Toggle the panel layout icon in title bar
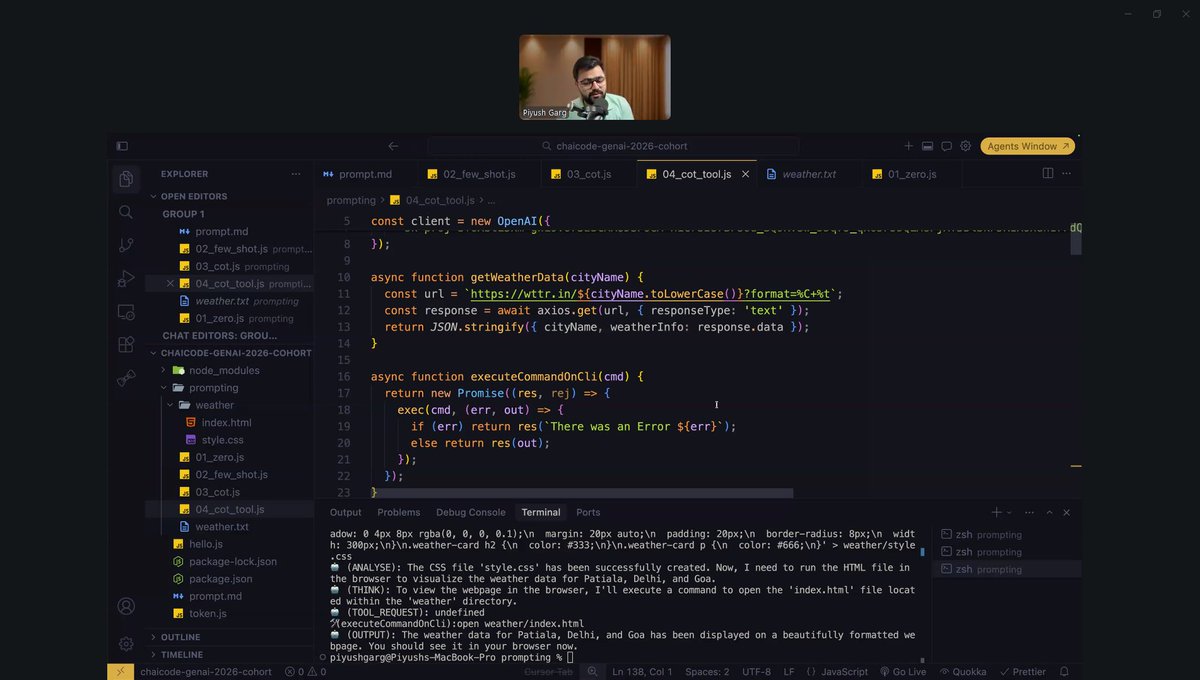 927,146
